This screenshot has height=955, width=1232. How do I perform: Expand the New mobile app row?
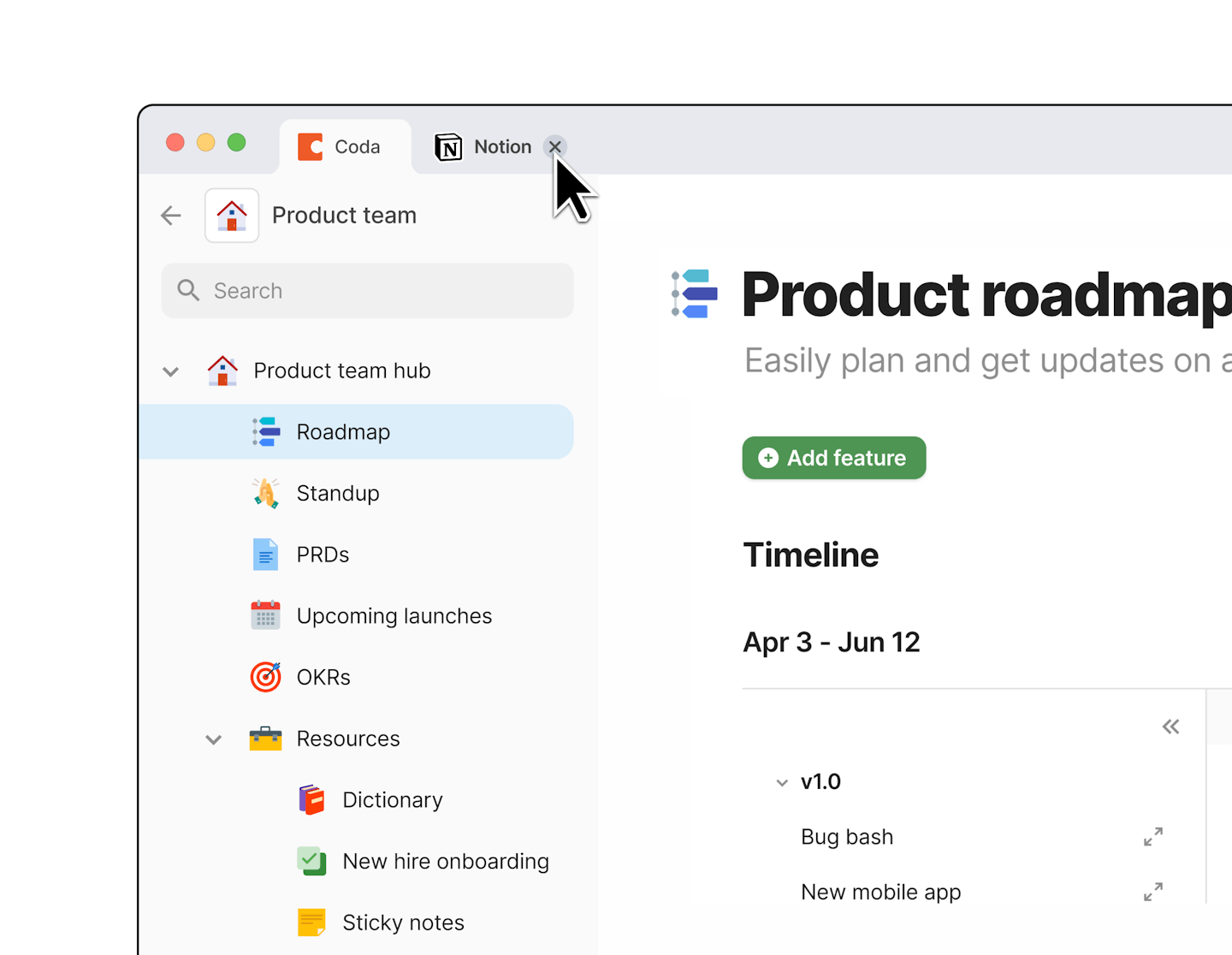pos(1153,892)
